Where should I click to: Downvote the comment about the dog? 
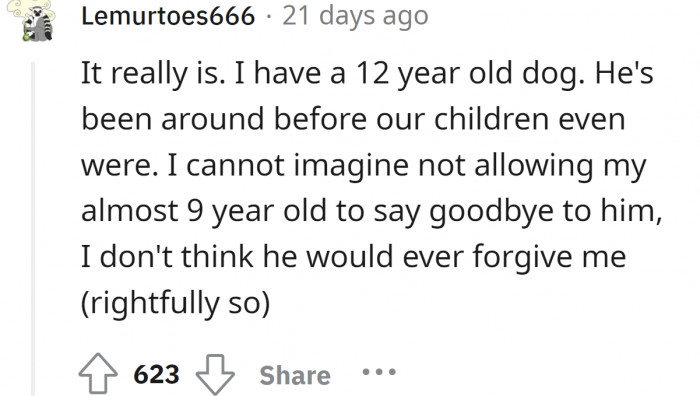tap(215, 374)
